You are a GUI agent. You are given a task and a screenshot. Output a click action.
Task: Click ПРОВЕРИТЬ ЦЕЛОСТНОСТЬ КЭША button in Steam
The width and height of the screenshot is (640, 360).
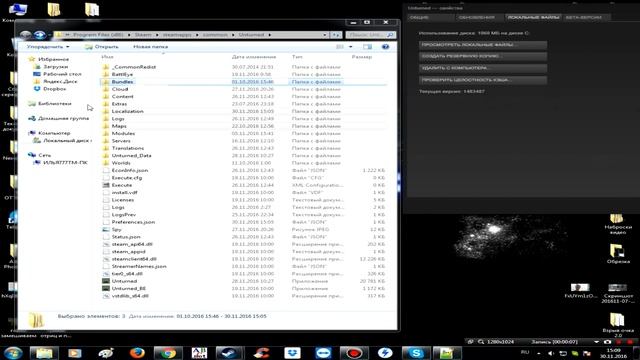click(483, 80)
